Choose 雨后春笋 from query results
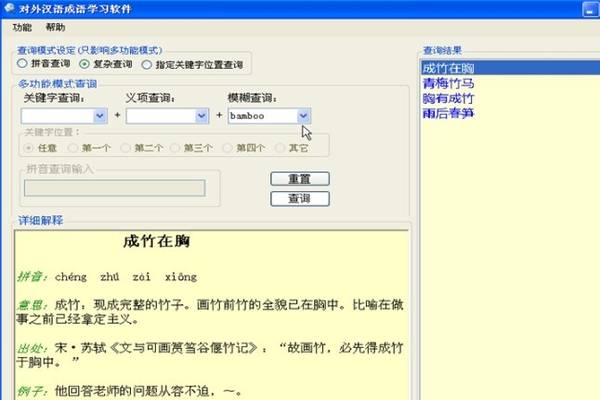 [x=448, y=114]
